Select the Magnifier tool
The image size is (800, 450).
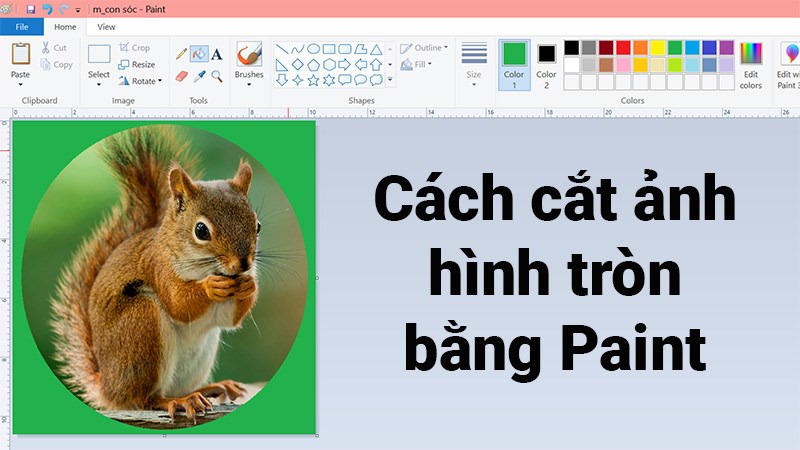[x=217, y=77]
